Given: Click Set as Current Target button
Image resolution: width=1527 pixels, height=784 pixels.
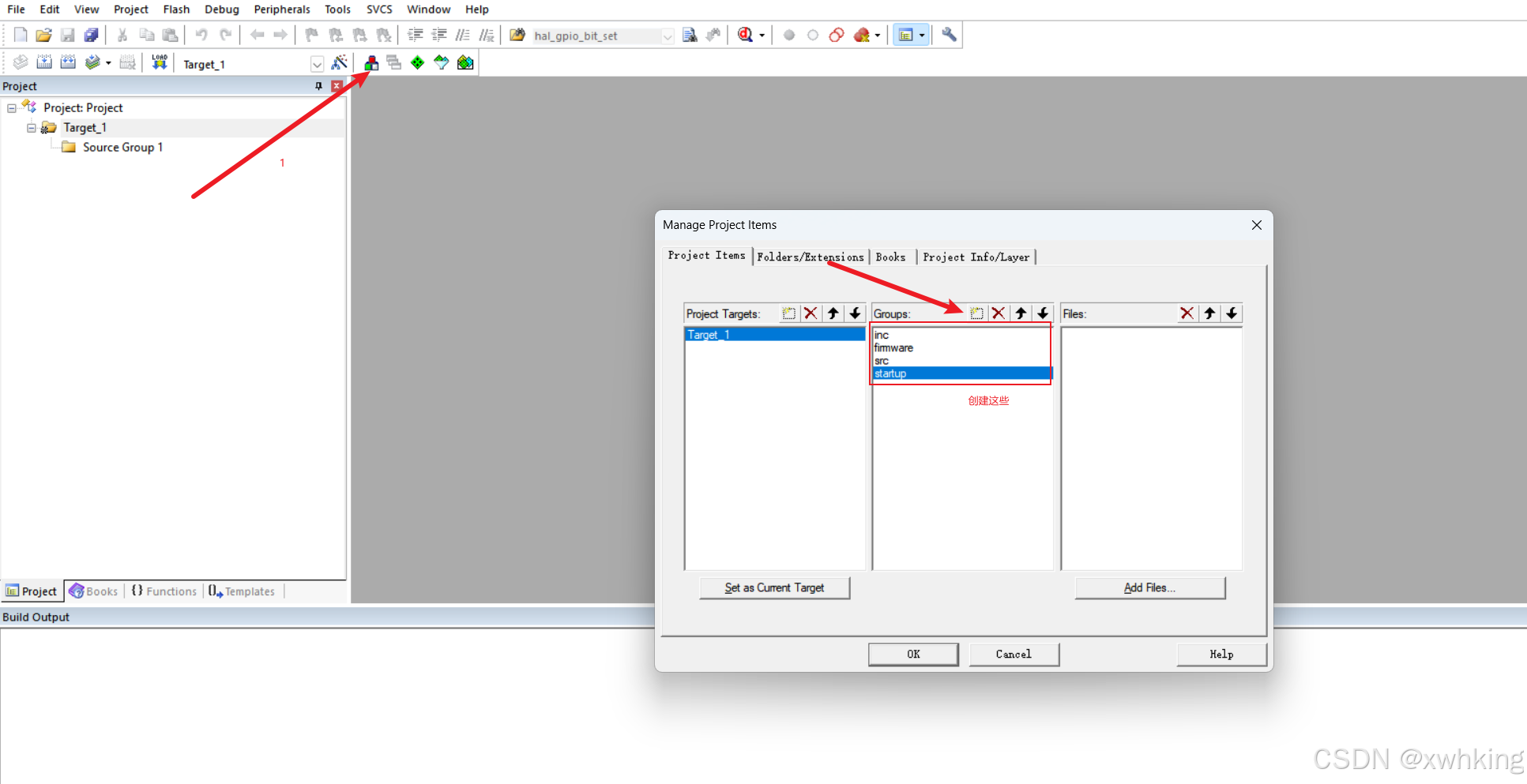Looking at the screenshot, I should pos(774,588).
